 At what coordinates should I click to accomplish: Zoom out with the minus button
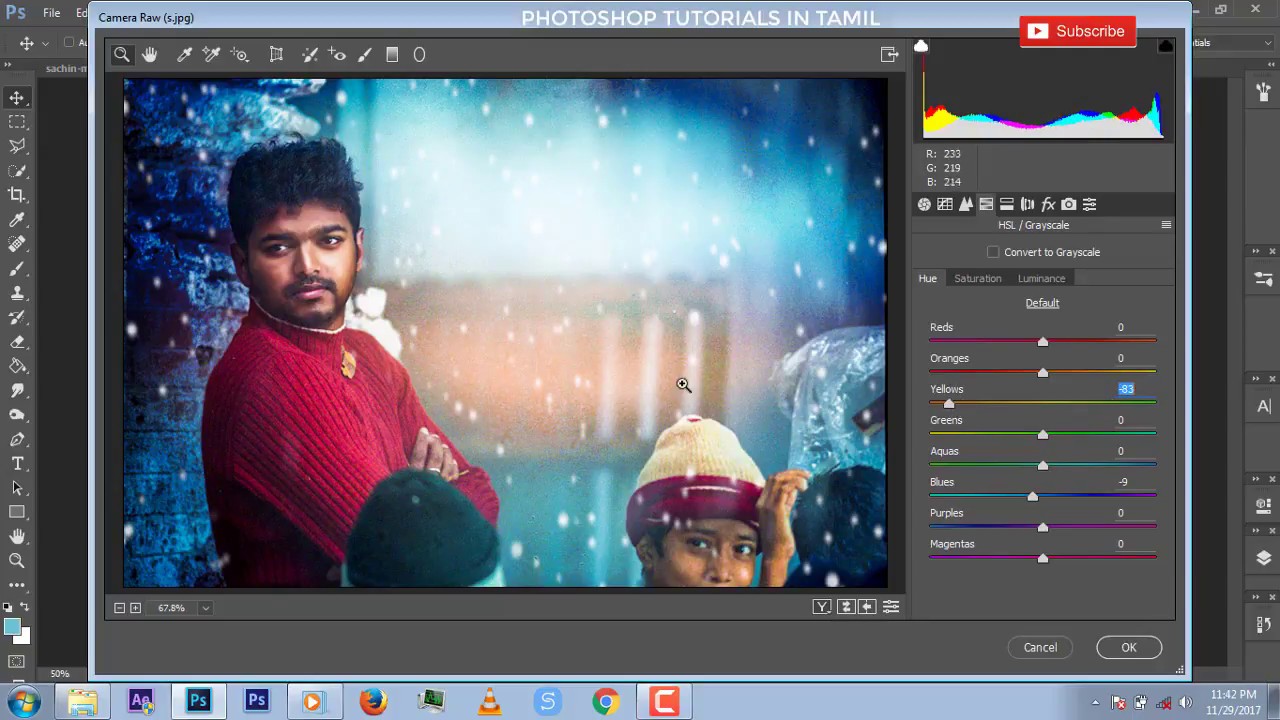pos(120,608)
